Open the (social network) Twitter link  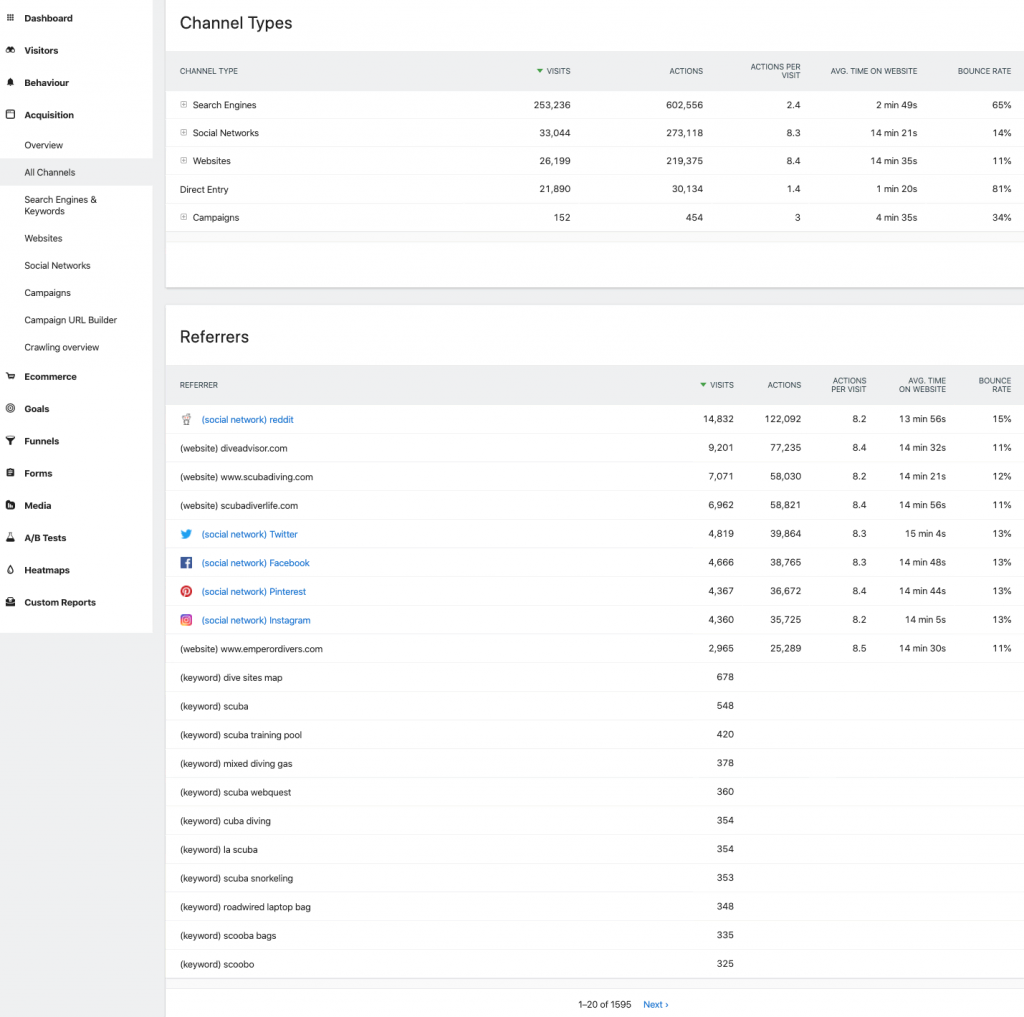[249, 534]
